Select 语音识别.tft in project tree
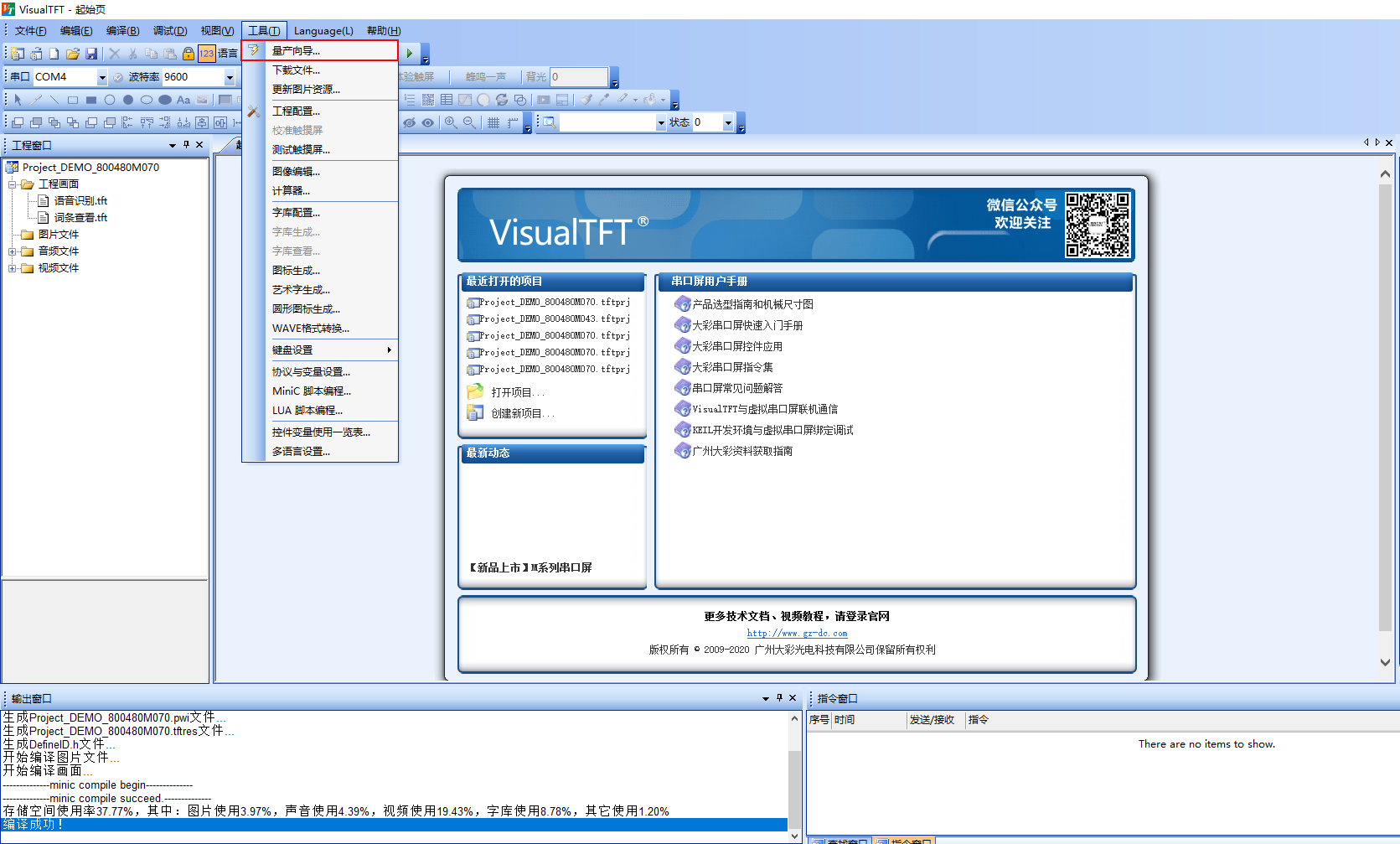 tap(80, 201)
